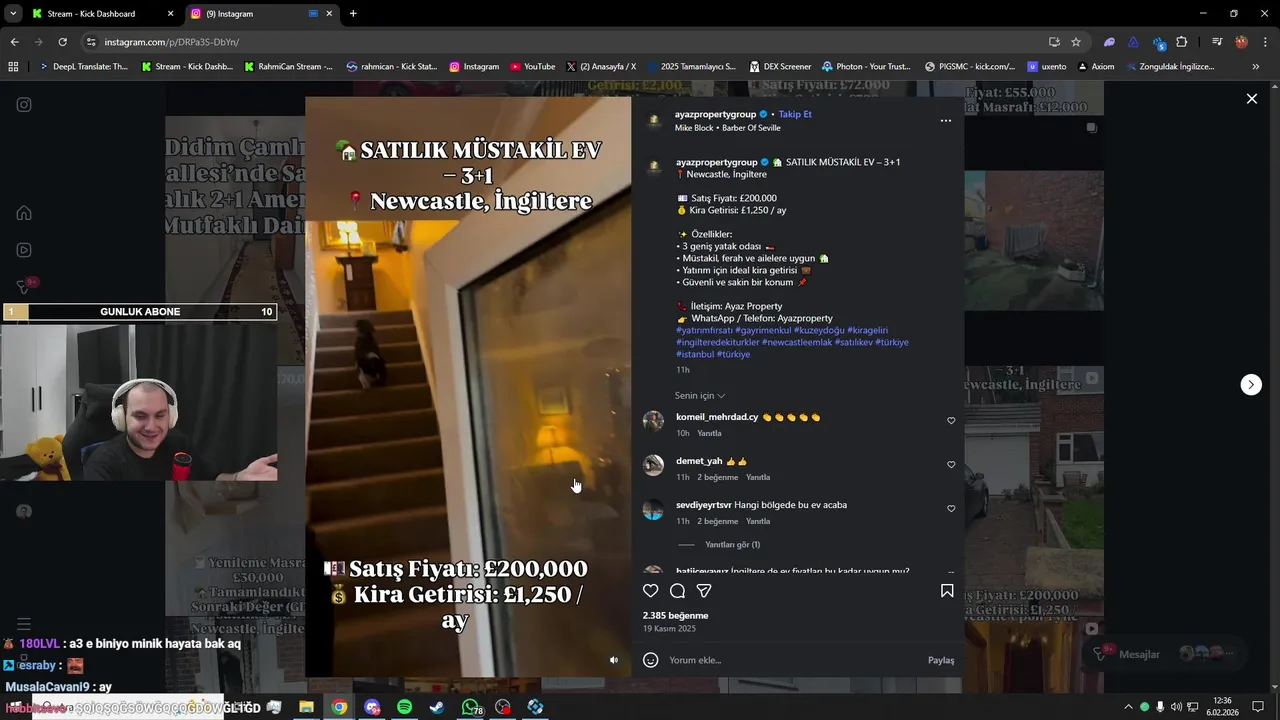Open the tab search dropdown in the title bar
This screenshot has width=1280, height=720.
pos(13,14)
